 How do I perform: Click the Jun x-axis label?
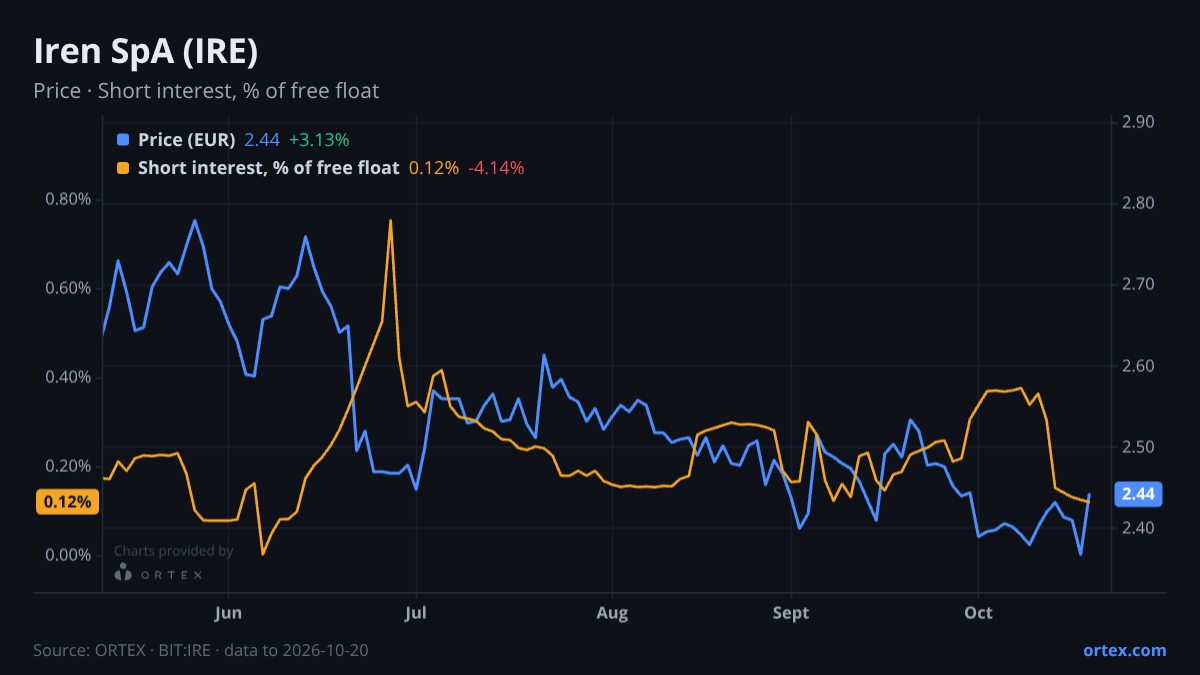228,612
